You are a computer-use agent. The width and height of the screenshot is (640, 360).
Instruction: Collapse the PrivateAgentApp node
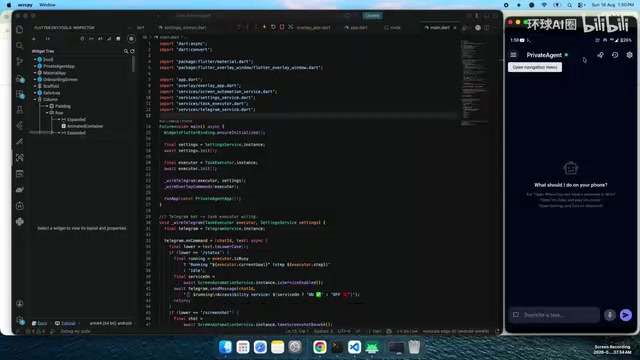pyautogui.click(x=35, y=66)
